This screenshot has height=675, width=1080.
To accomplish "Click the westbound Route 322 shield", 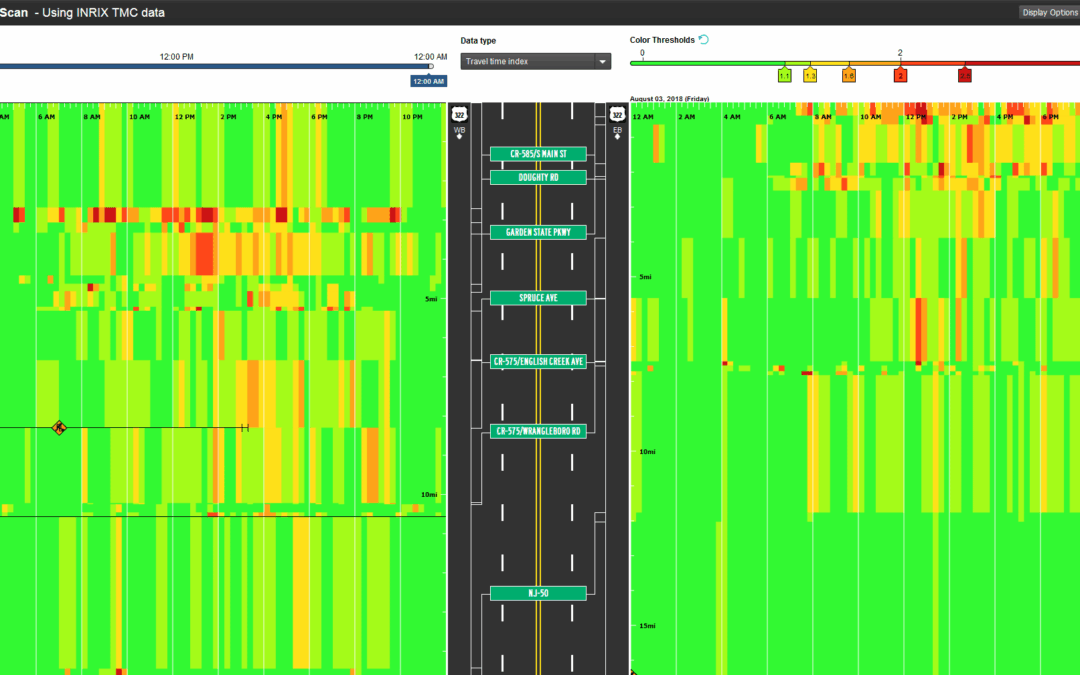I will 458,116.
